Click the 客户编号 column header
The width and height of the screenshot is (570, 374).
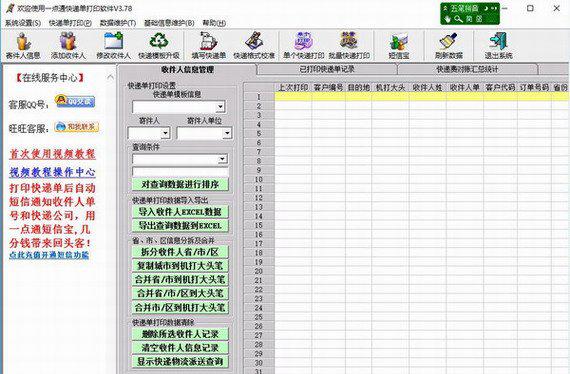pyautogui.click(x=328, y=87)
